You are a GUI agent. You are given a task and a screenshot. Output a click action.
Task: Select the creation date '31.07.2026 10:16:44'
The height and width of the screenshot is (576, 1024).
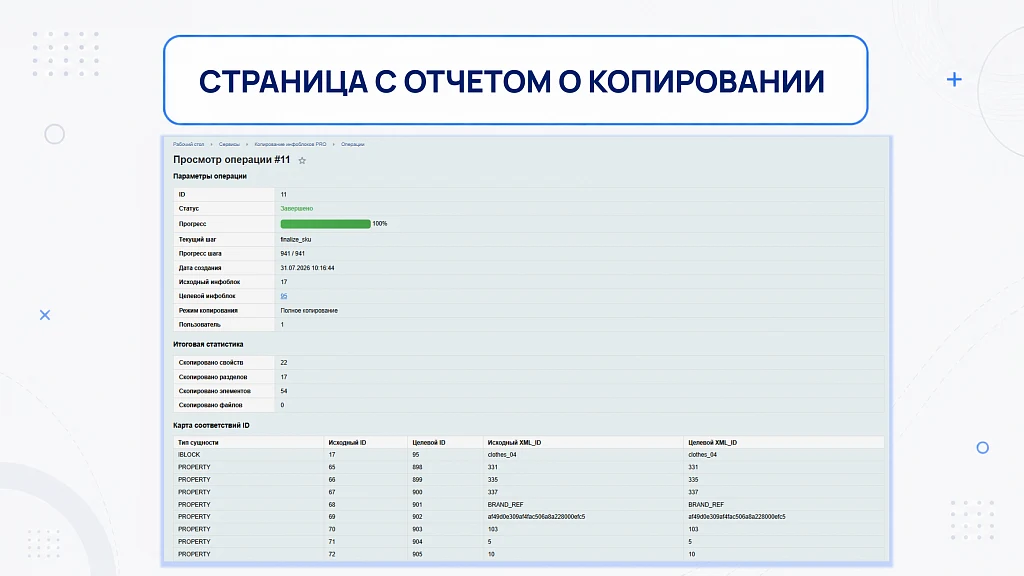click(307, 268)
